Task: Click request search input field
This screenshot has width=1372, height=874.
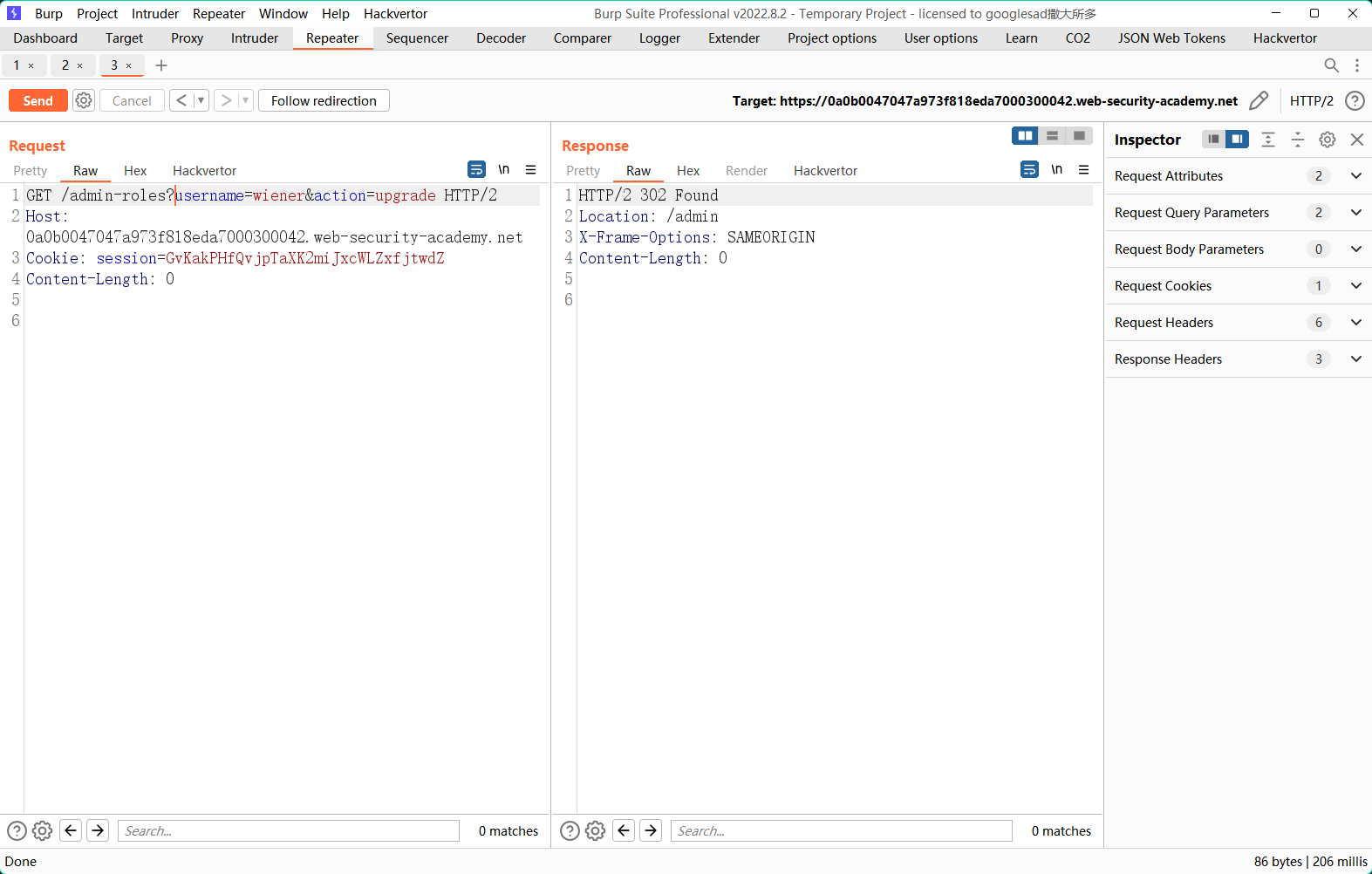Action: tap(289, 830)
